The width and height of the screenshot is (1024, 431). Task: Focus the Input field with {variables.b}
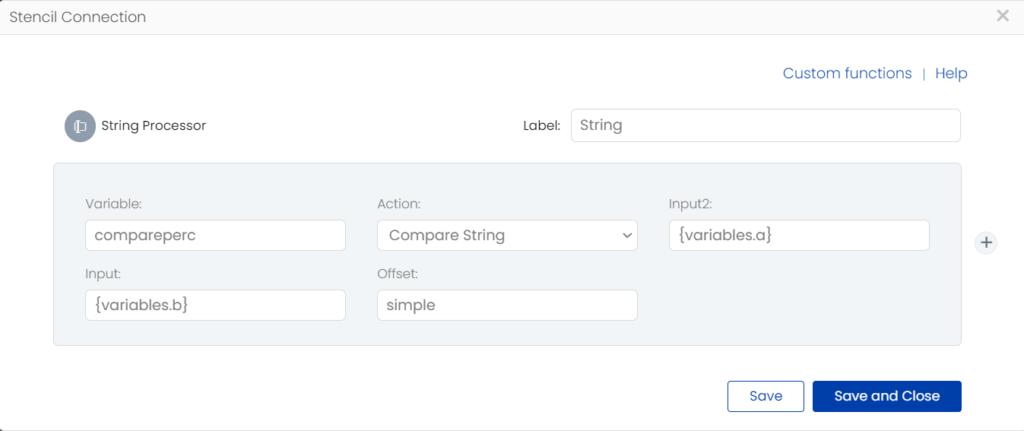click(216, 305)
